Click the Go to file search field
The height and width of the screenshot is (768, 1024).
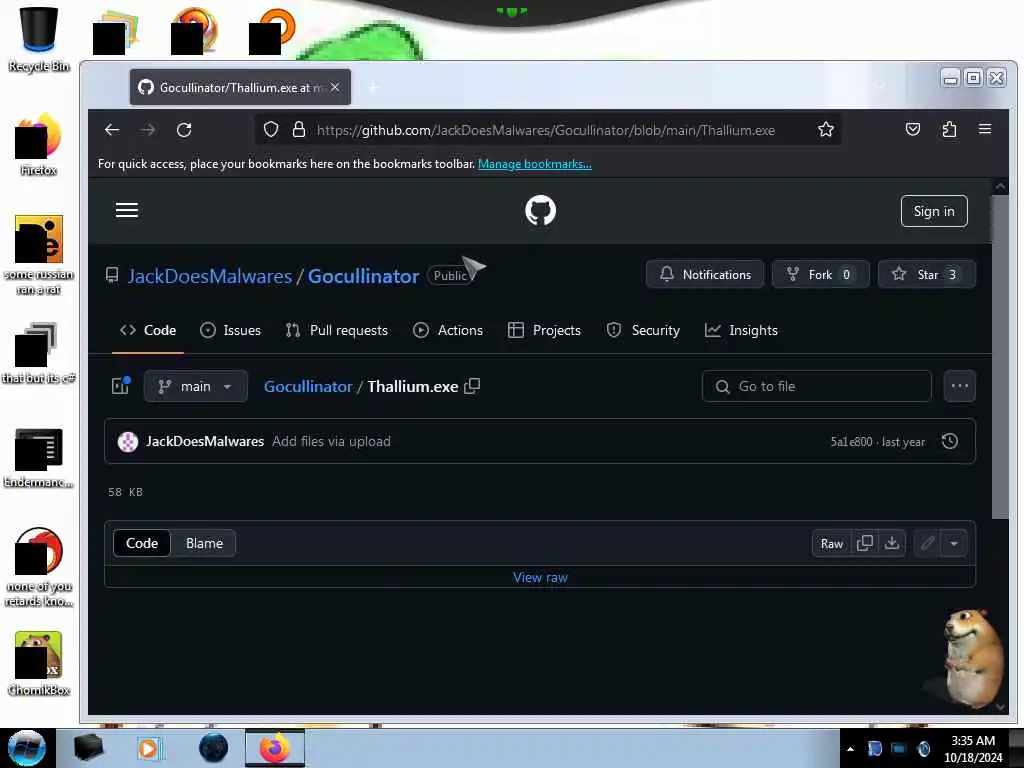(816, 386)
